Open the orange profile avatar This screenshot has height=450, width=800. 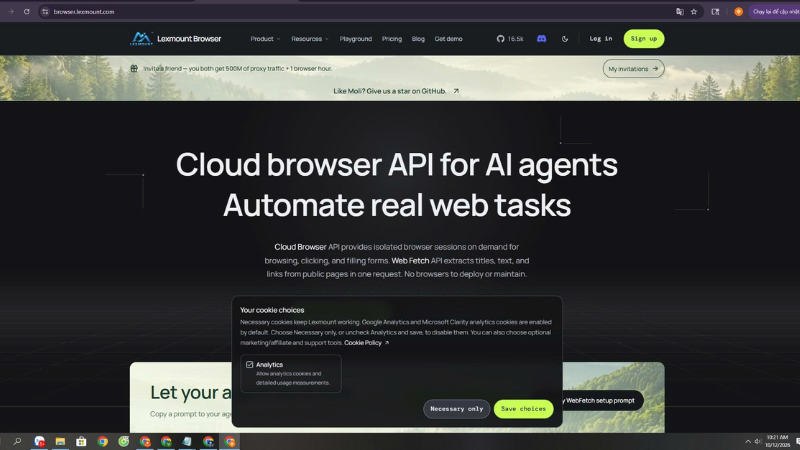(738, 11)
